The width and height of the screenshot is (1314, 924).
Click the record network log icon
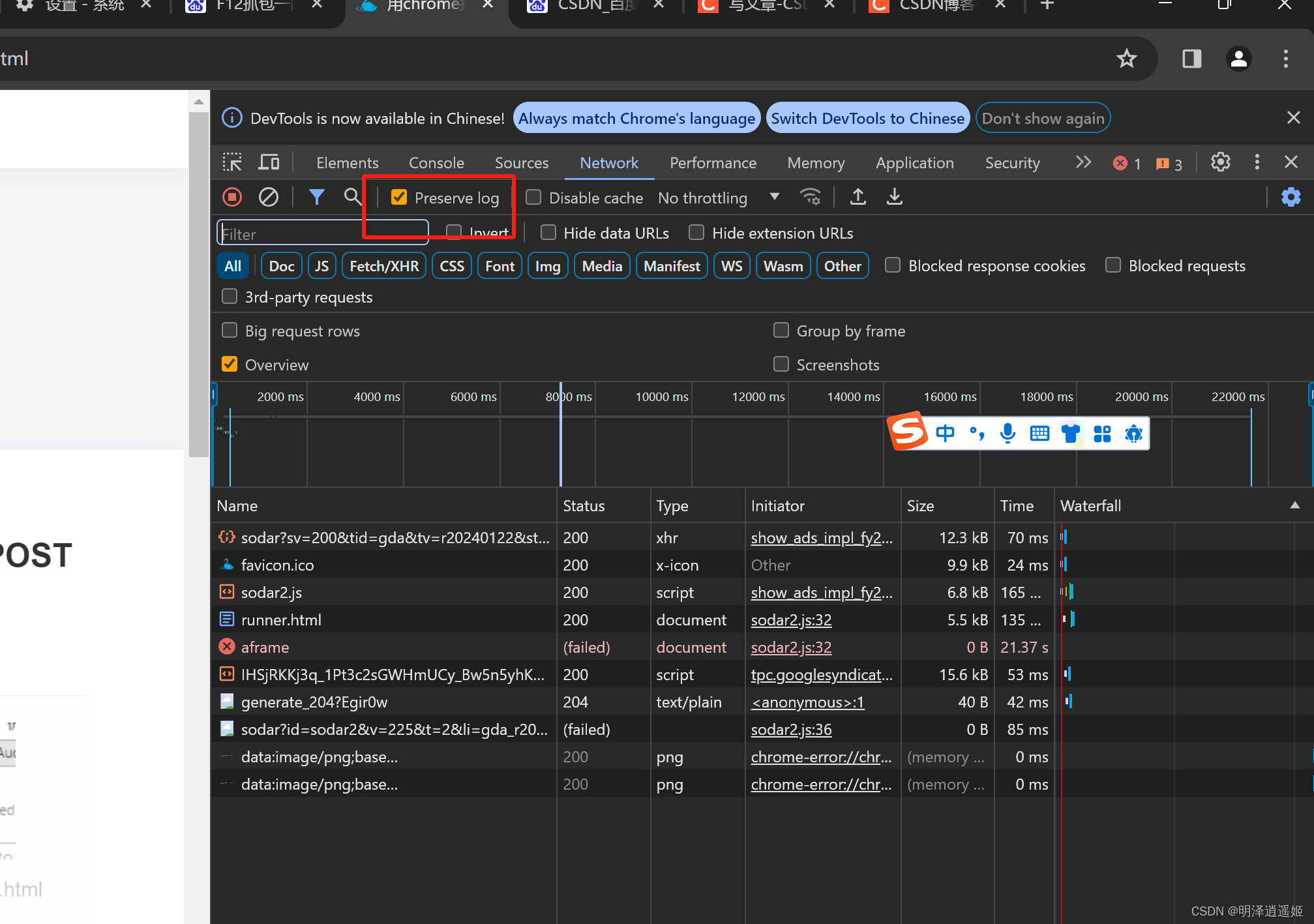pos(232,197)
